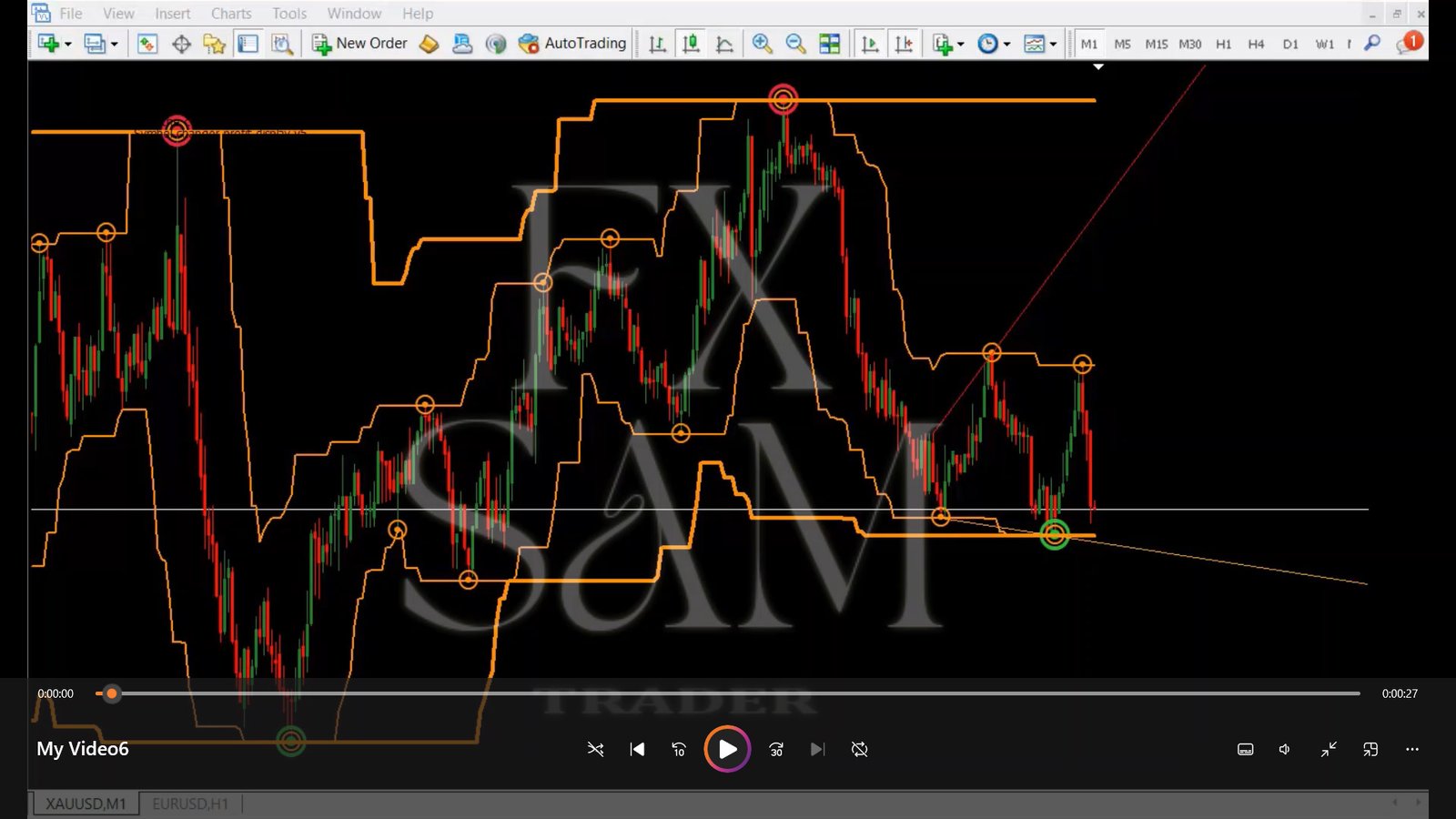This screenshot has height=819, width=1456.
Task: Select the crosshair tool in toolbar
Action: (181, 44)
